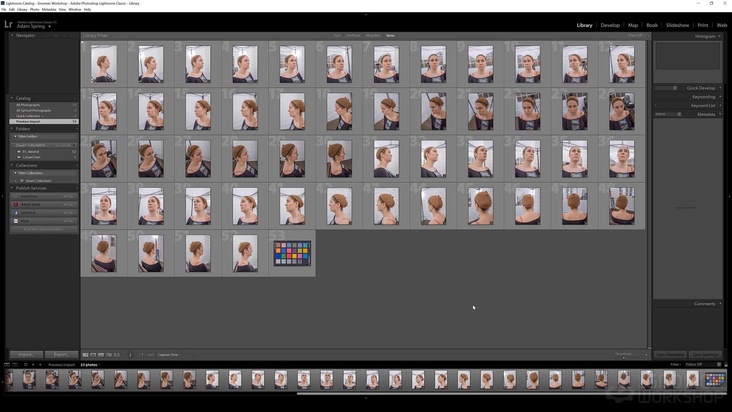The width and height of the screenshot is (732, 412).
Task: Expand the Keywording panel
Action: pyautogui.click(x=720, y=97)
